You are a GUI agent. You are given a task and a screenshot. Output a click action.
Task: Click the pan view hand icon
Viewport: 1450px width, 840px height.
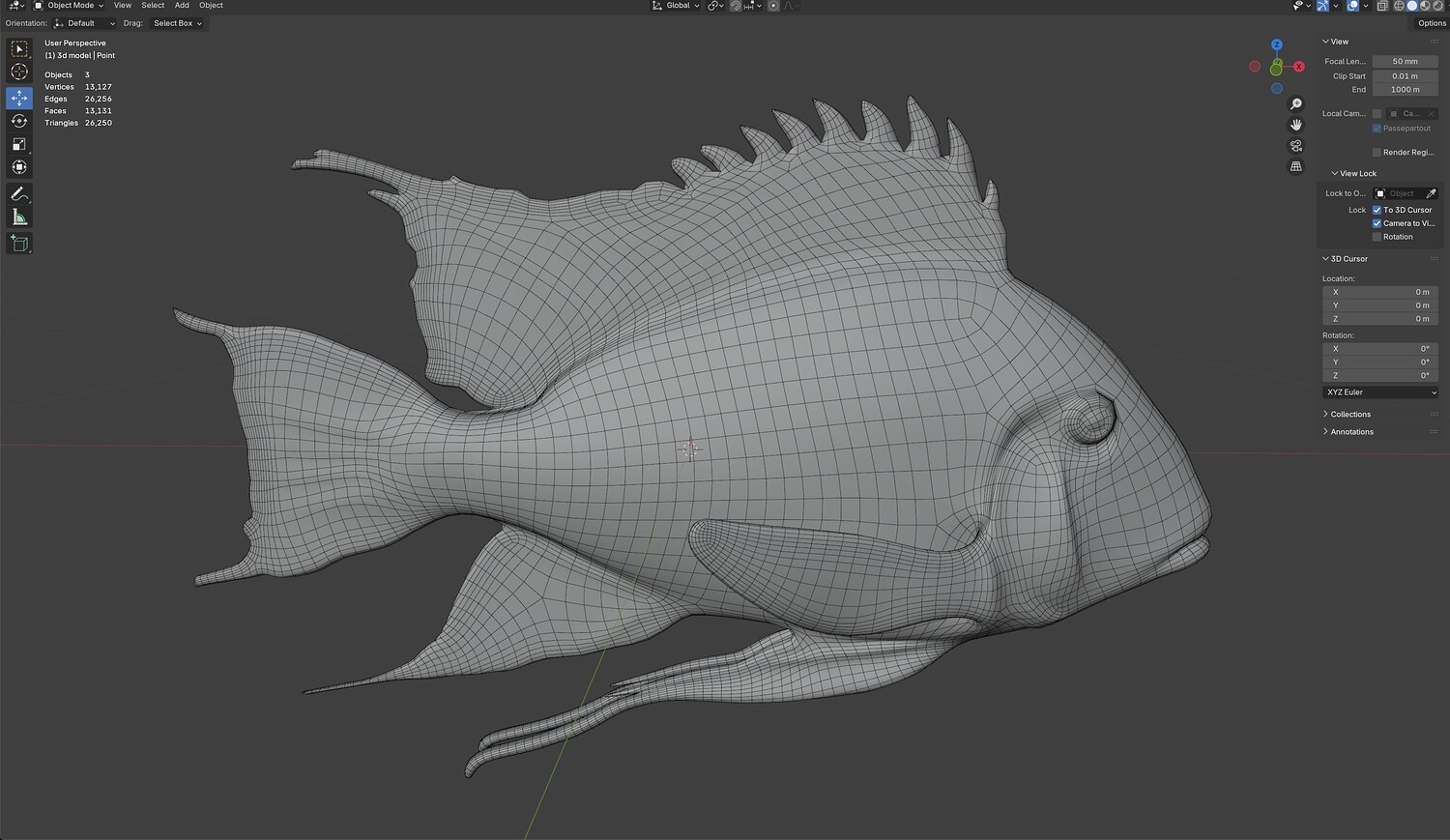click(1296, 125)
